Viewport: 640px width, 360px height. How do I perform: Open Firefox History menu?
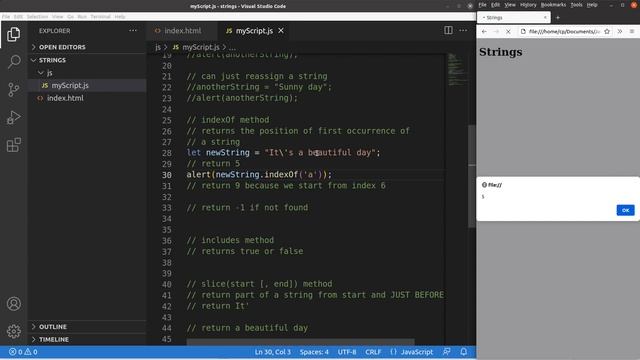tap(528, 5)
